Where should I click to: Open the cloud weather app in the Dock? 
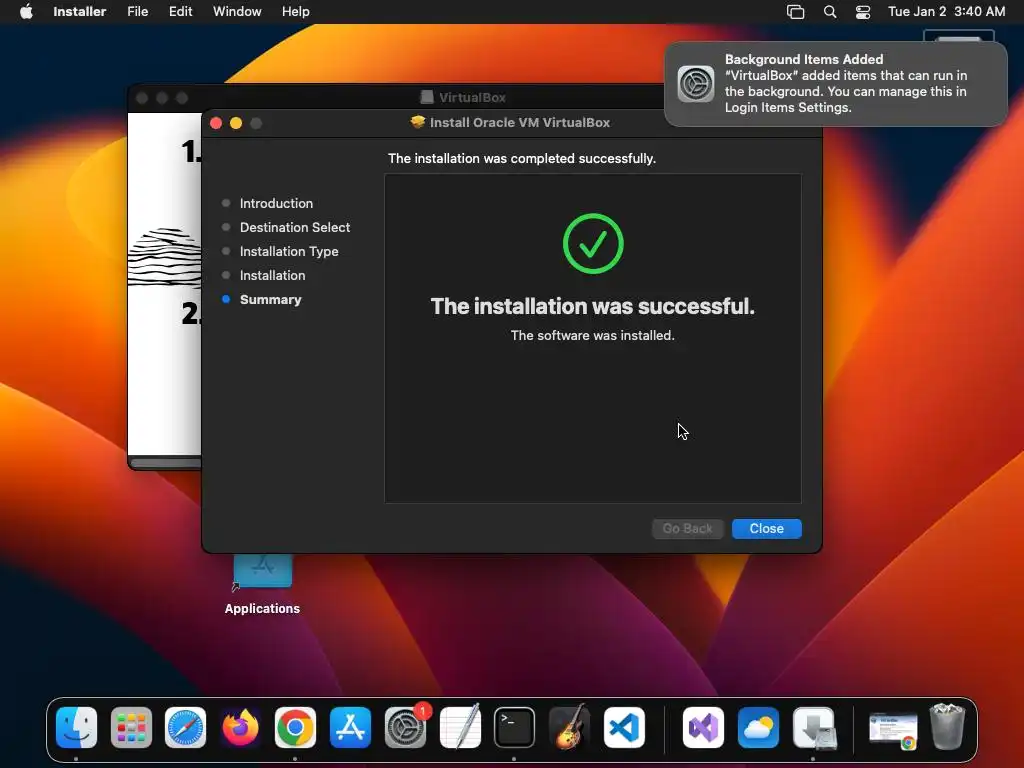[x=758, y=728]
